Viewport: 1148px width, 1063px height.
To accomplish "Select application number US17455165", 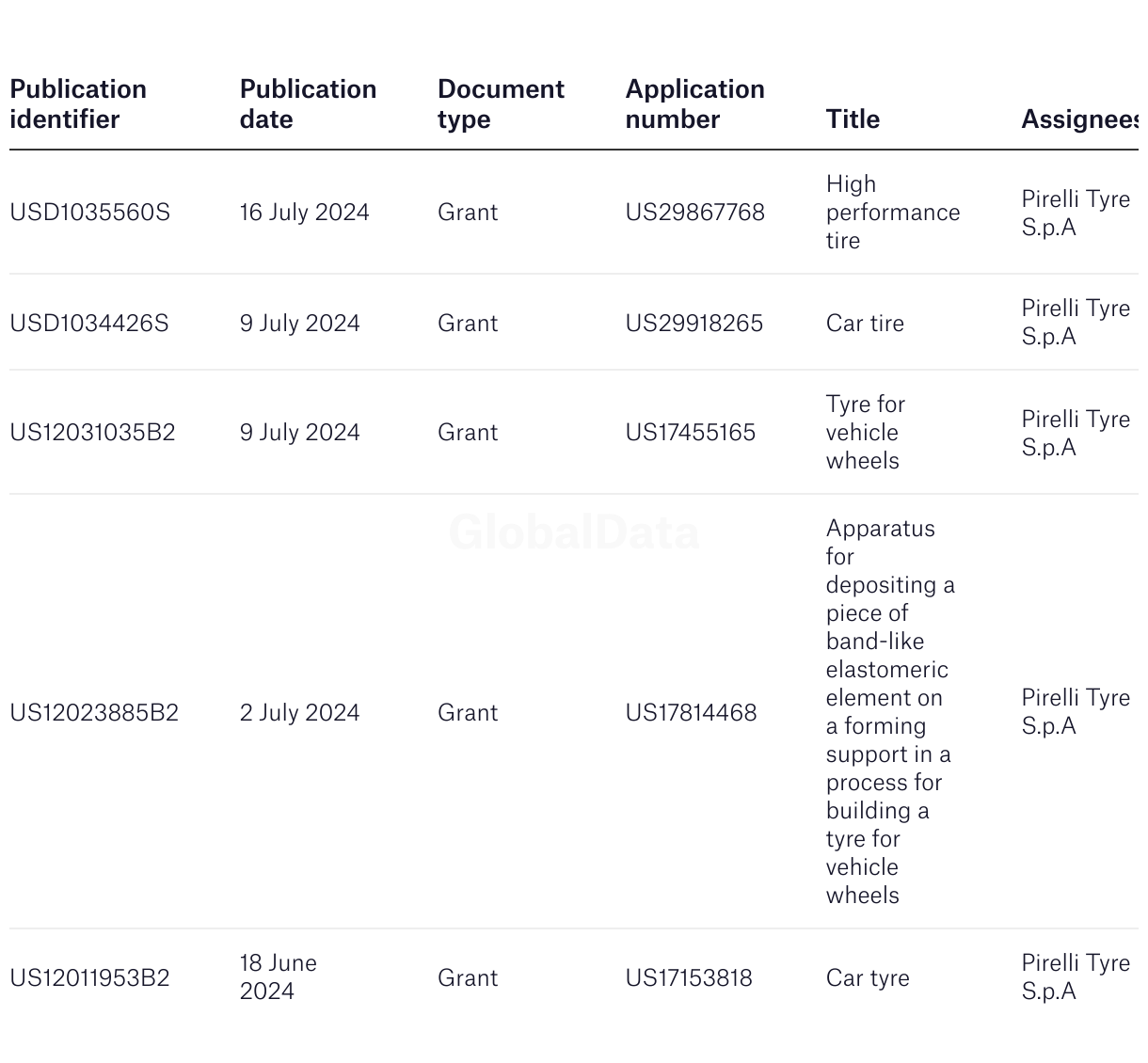I will coord(691,433).
